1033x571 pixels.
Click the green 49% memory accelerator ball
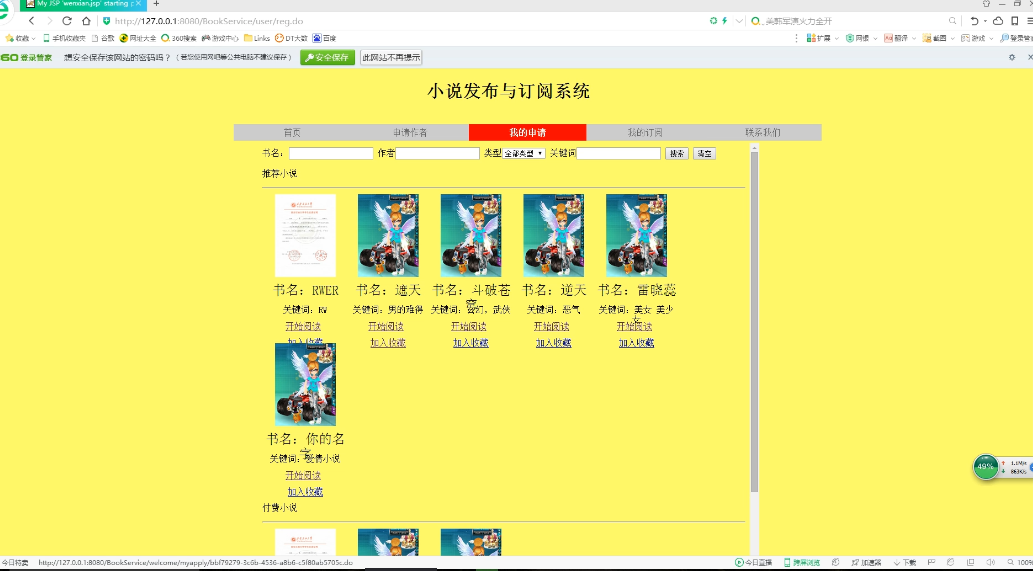[986, 466]
